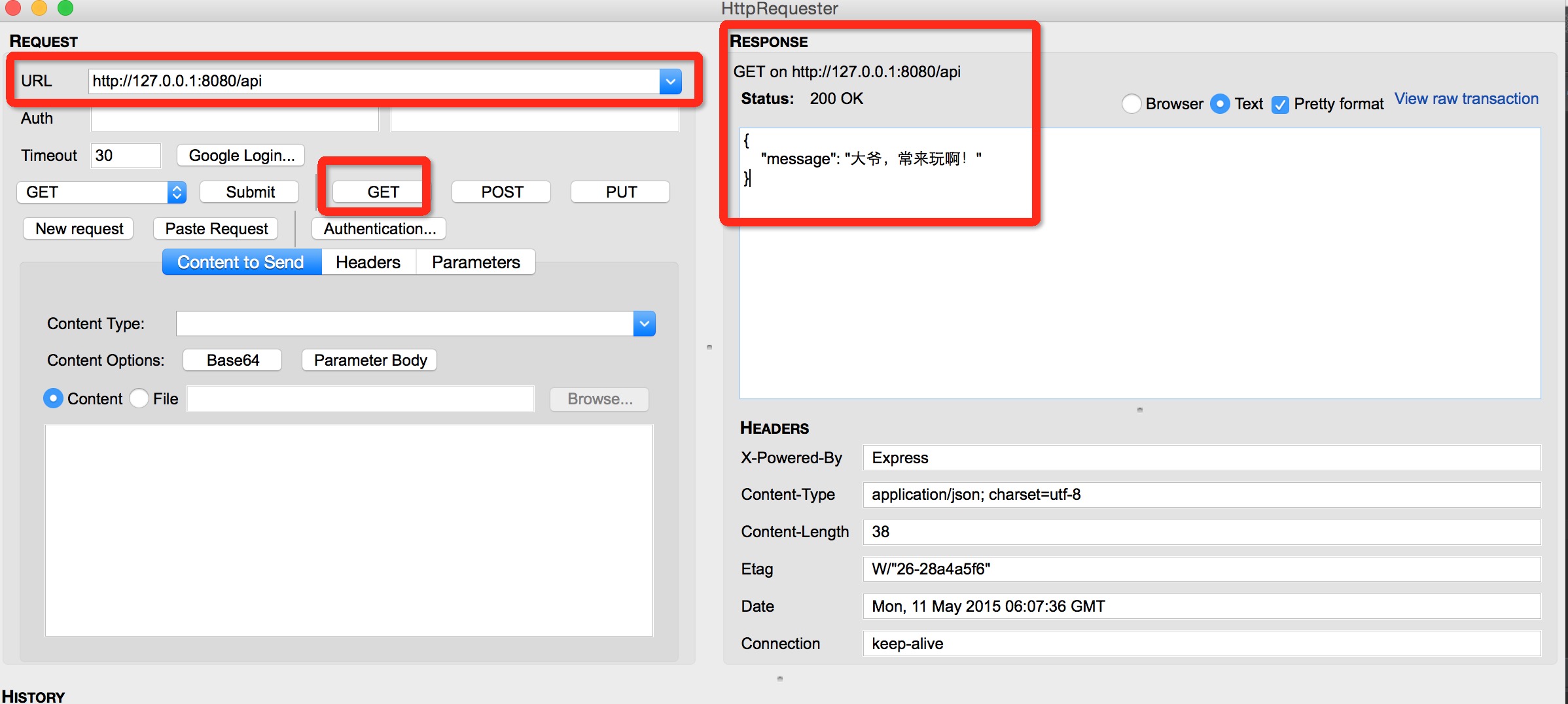
Task: Click the Browse button
Action: 599,399
